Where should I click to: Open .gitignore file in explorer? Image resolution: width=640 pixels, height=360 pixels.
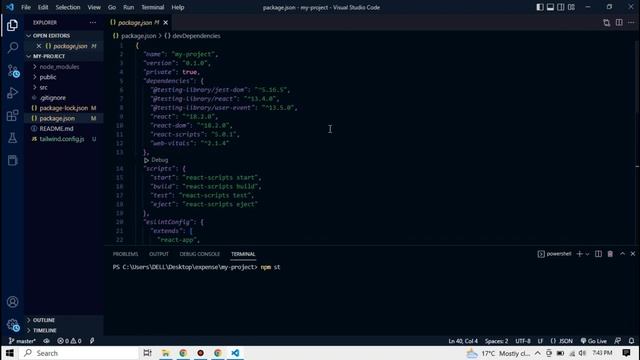tap(53, 98)
